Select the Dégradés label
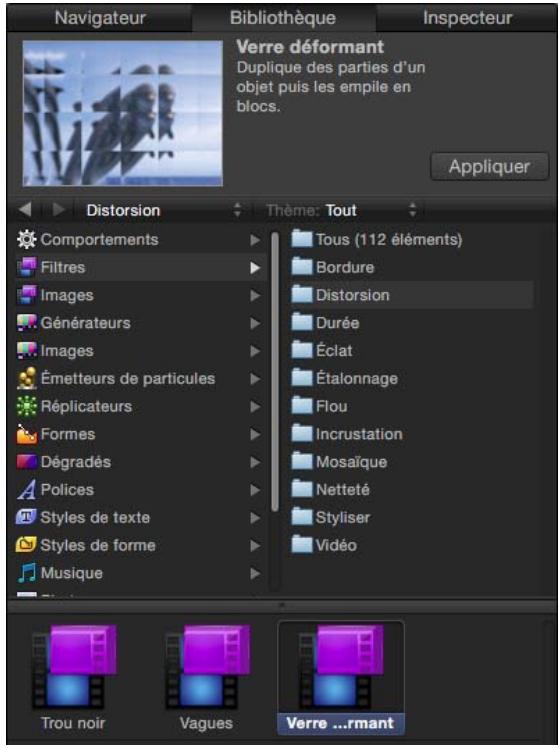This screenshot has width=560, height=748. pyautogui.click(x=76, y=462)
